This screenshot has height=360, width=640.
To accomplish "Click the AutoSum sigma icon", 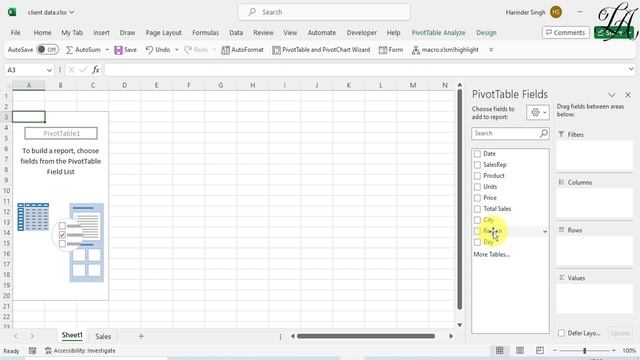I will coord(69,50).
